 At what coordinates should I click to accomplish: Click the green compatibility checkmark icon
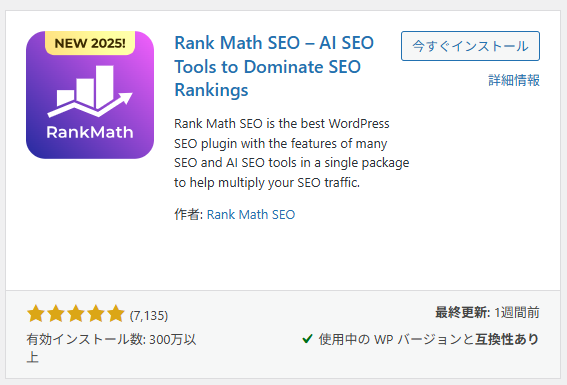[307, 338]
